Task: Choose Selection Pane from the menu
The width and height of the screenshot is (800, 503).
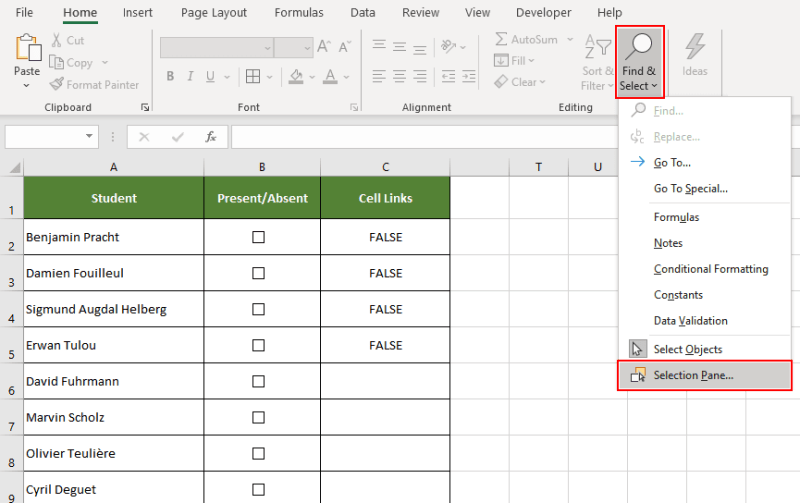Action: click(x=705, y=375)
